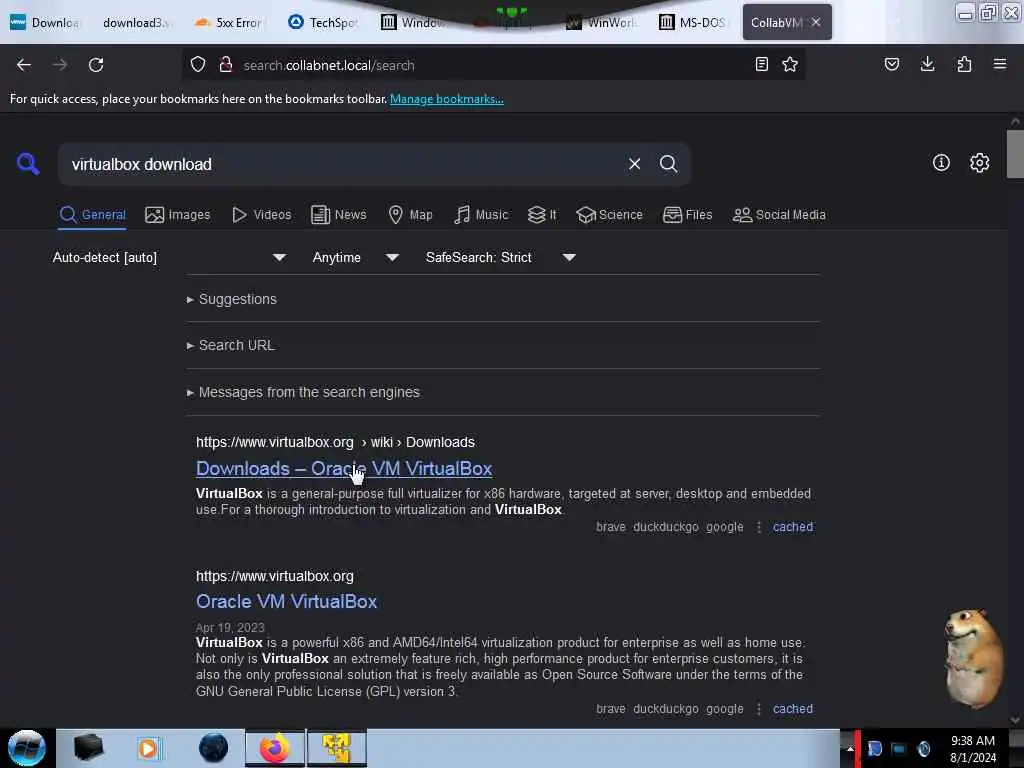Click the address bar URL
The image size is (1024, 768).
coord(329,65)
